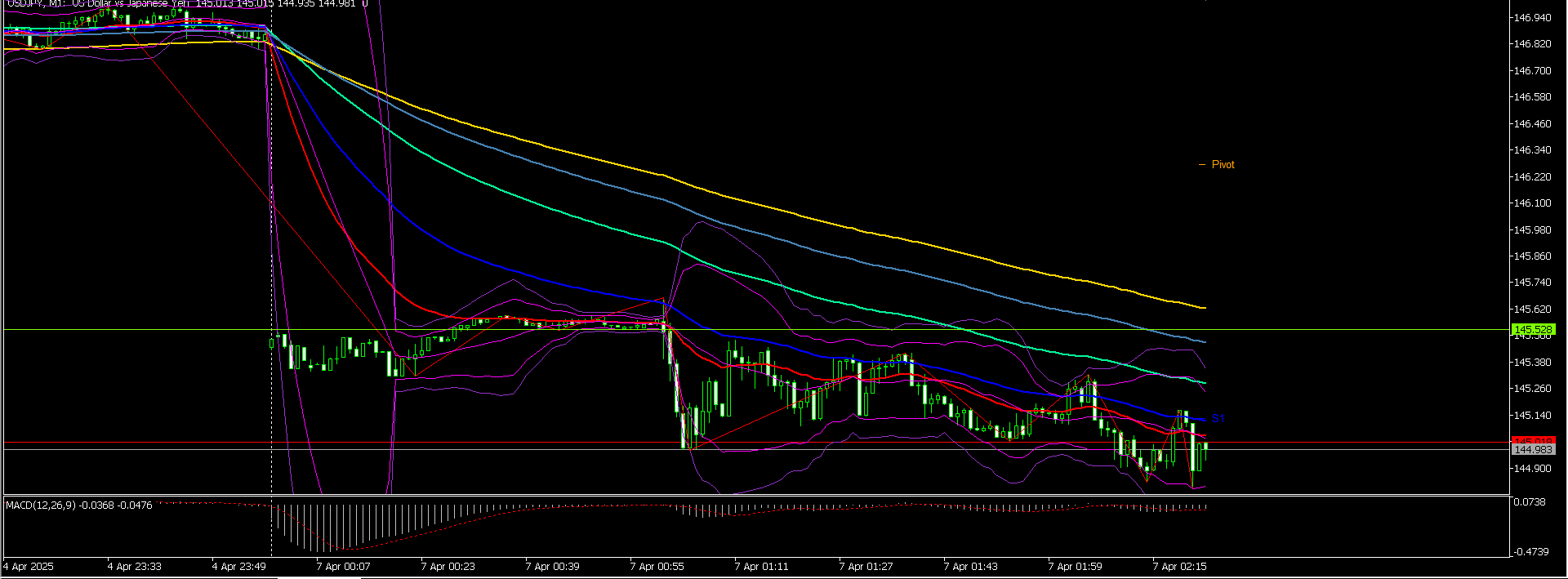Select the gray 144.983 price tag
Viewport: 1568px width, 579px height.
click(1533, 450)
